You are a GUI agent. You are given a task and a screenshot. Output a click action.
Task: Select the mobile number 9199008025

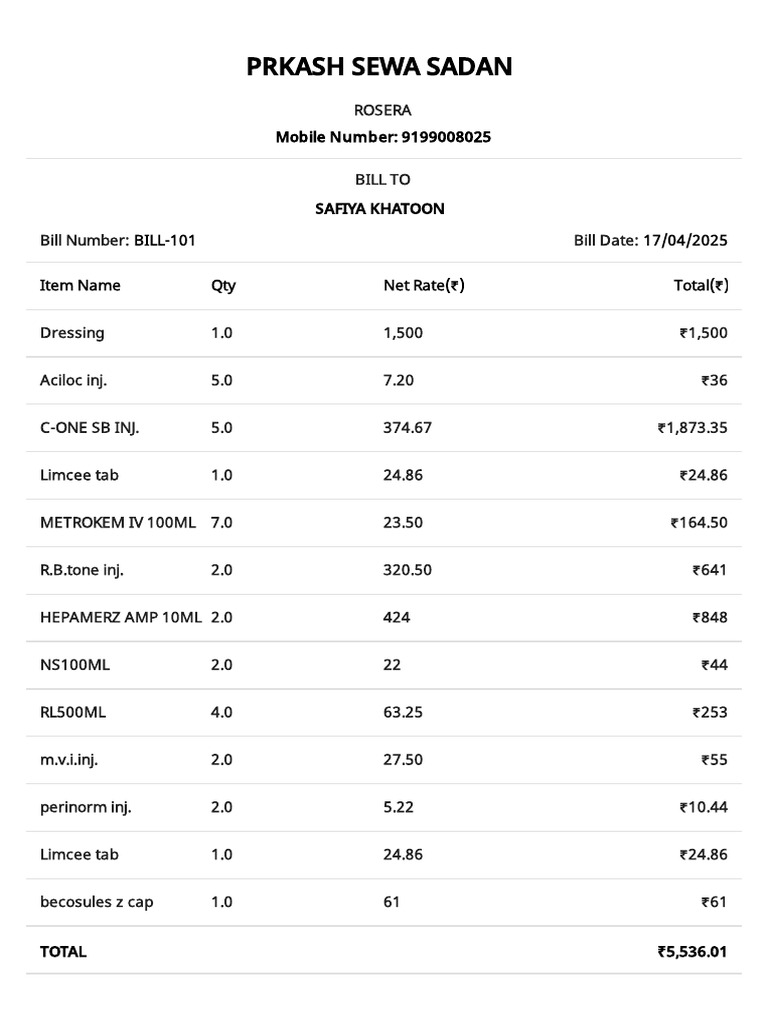446,137
